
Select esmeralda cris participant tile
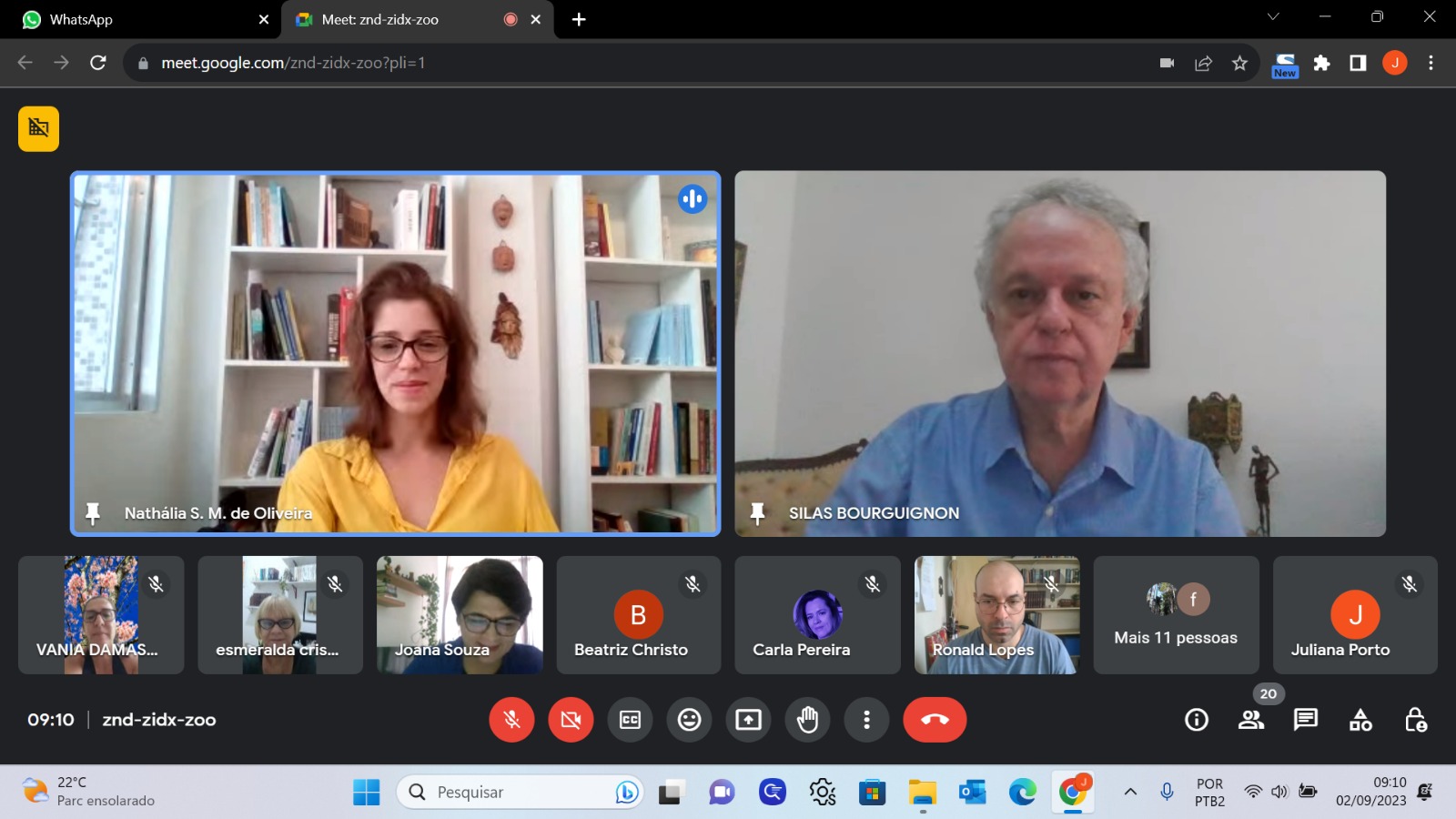[x=280, y=615]
